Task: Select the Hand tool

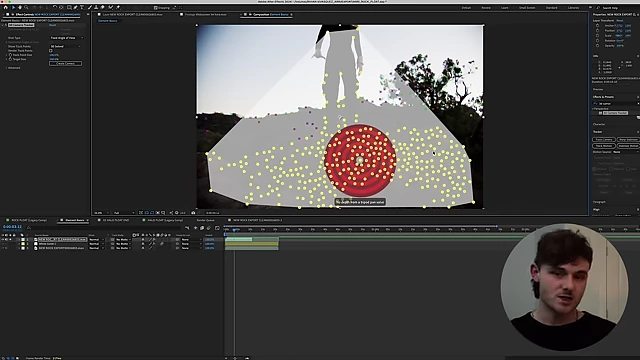Action: tap(20, 7)
